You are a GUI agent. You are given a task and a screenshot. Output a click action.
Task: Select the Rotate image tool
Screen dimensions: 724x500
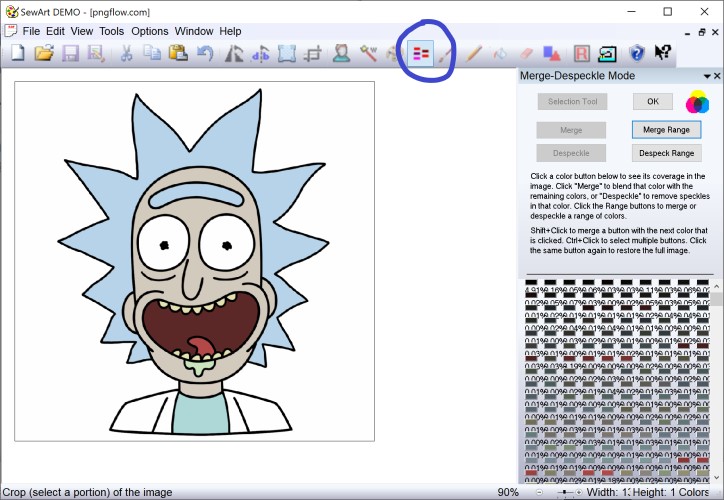pos(234,53)
